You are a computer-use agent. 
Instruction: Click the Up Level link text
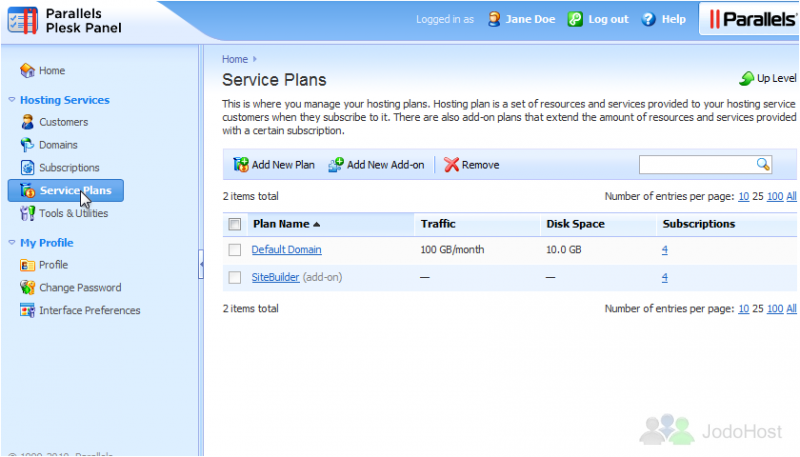click(777, 78)
